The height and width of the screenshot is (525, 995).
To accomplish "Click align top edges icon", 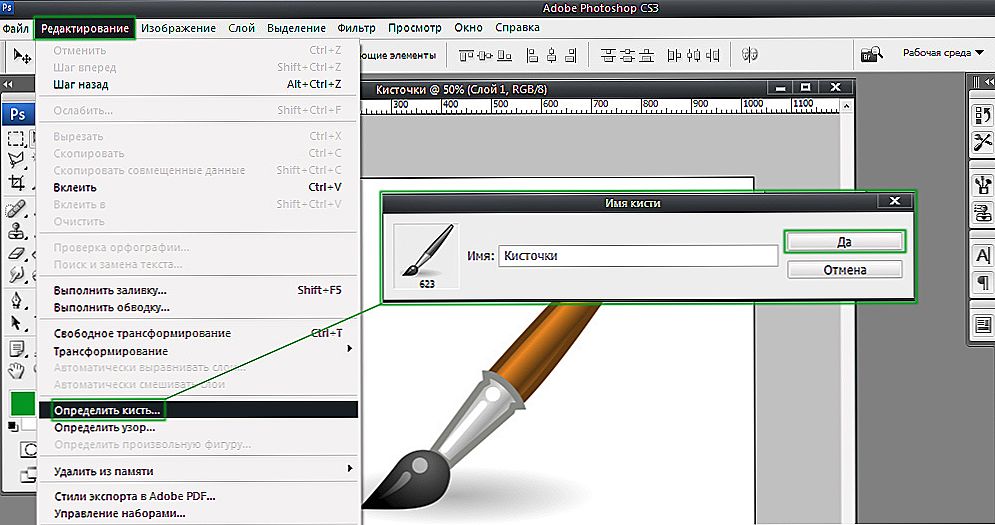I will pos(466,56).
